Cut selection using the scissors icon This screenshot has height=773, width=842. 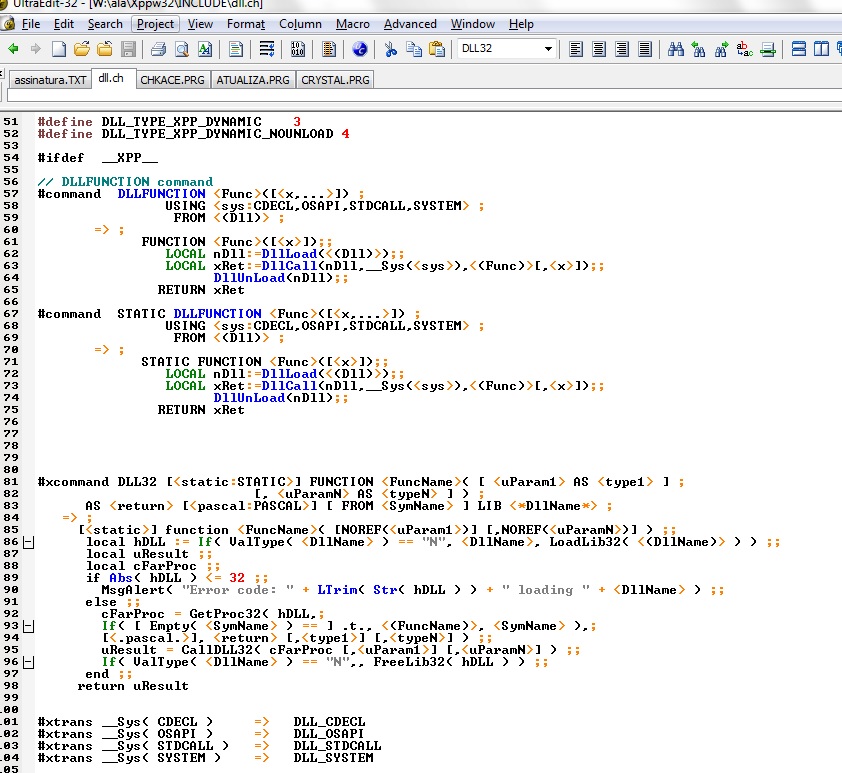390,48
